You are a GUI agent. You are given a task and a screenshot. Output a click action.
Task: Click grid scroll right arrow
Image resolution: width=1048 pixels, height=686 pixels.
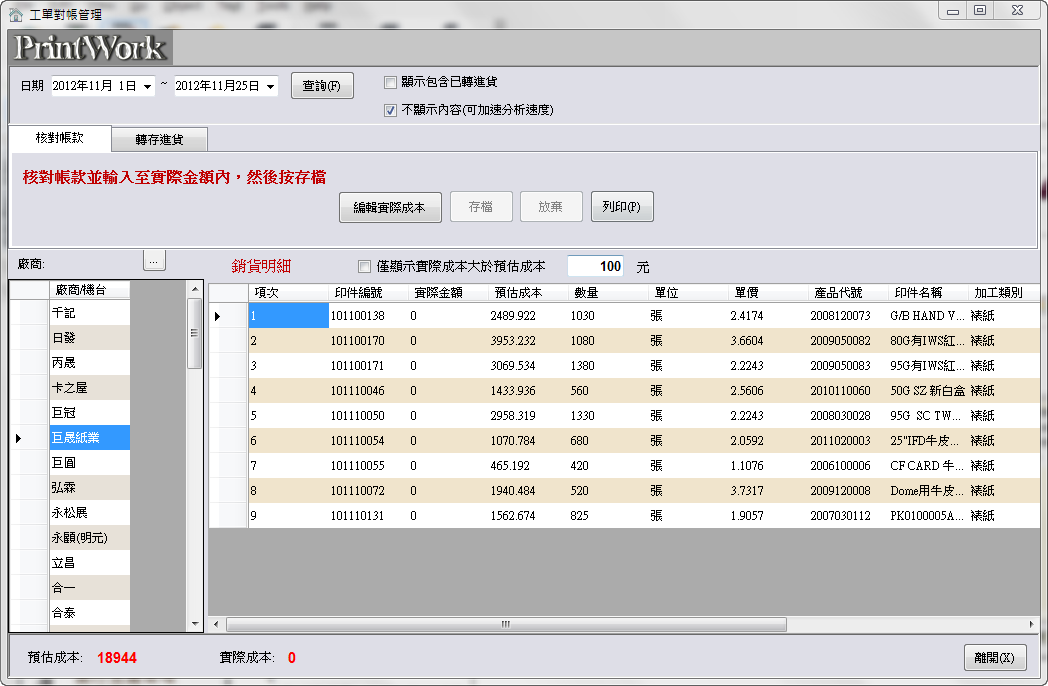[1031, 624]
